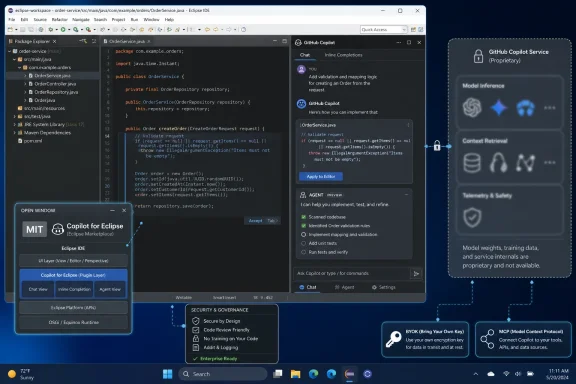Image resolution: width=576 pixels, height=384 pixels.
Task: Toggle the Identified Order validation rules checkbox
Action: pos(303,226)
